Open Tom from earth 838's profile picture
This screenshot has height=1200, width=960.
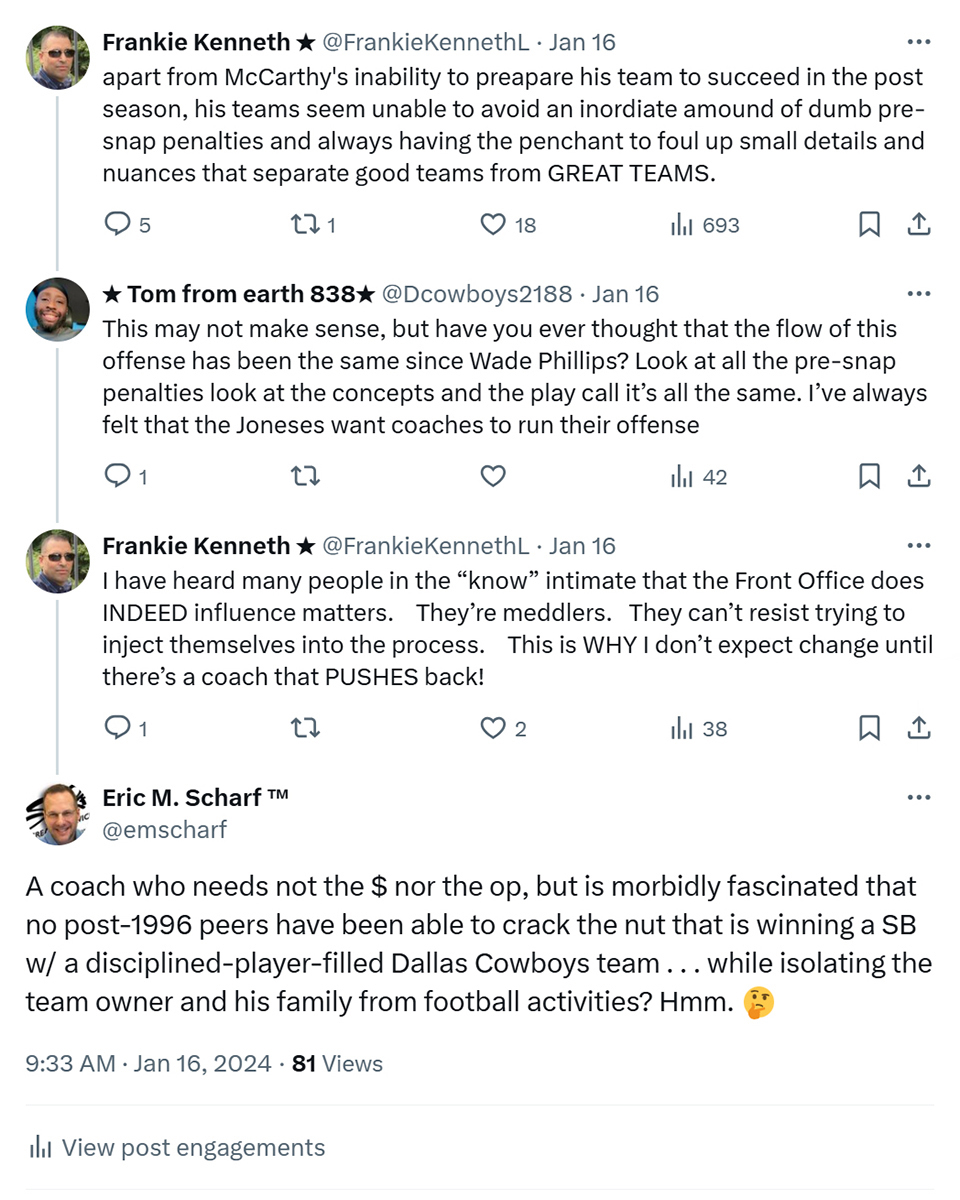57,309
